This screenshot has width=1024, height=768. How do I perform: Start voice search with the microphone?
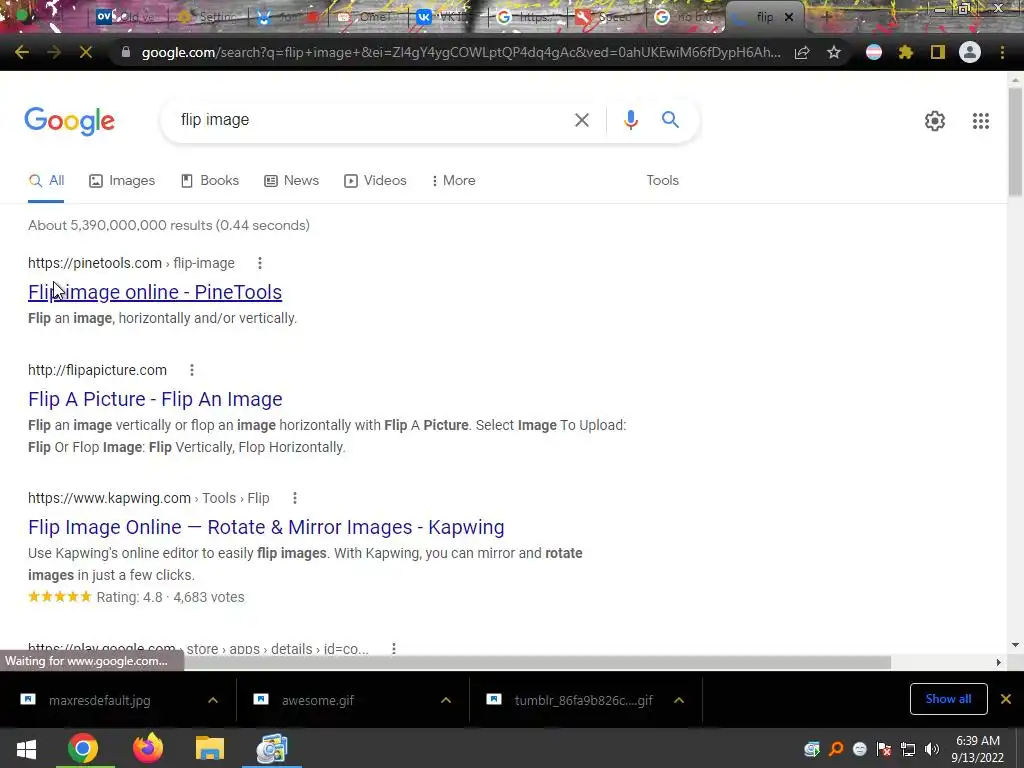click(x=630, y=120)
